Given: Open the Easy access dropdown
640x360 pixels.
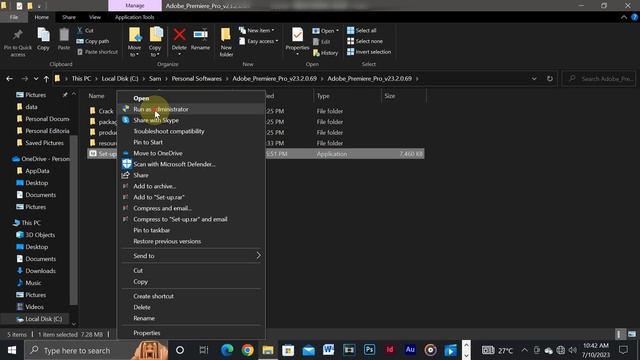Looking at the screenshot, I should point(258,41).
